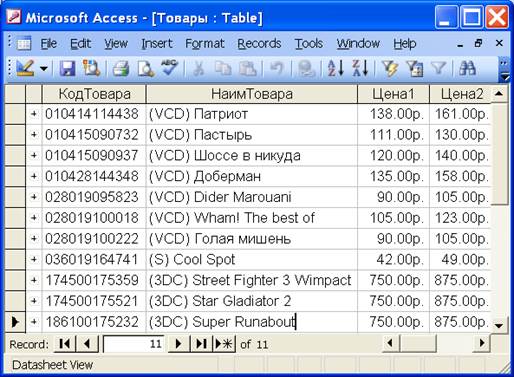Click the Undo toolbar icon
This screenshot has width=514, height=377.
(x=277, y=69)
